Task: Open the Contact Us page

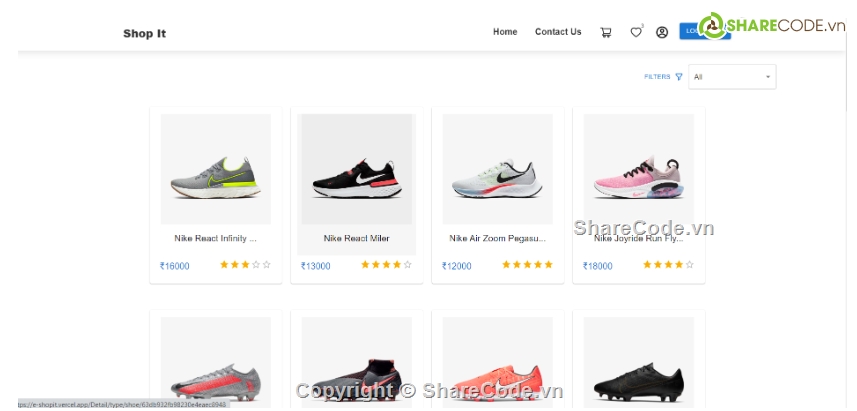Action: tap(558, 32)
